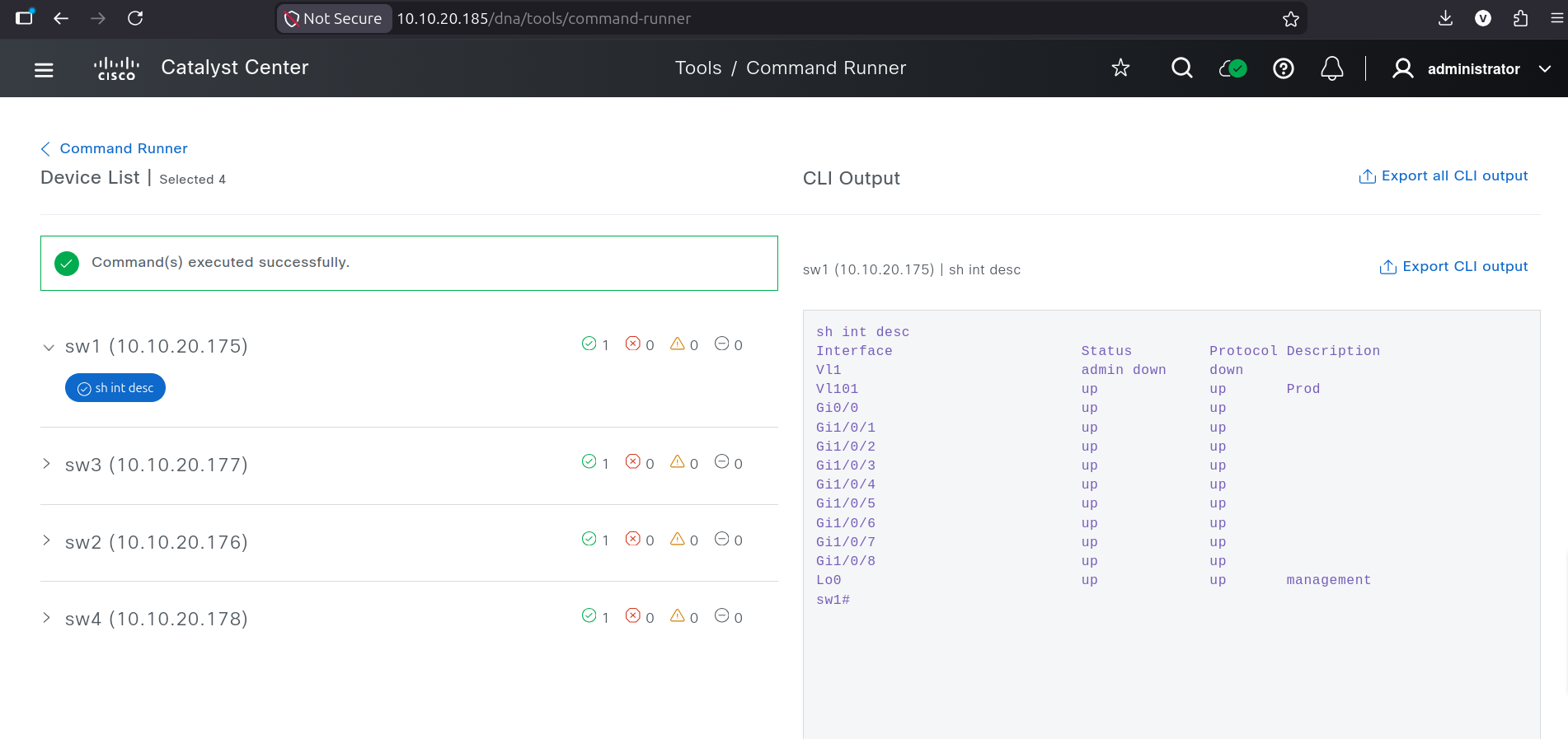This screenshot has height=739, width=1568.
Task: Collapse the sw1 (10.10.20.175) device row
Action: click(x=49, y=348)
